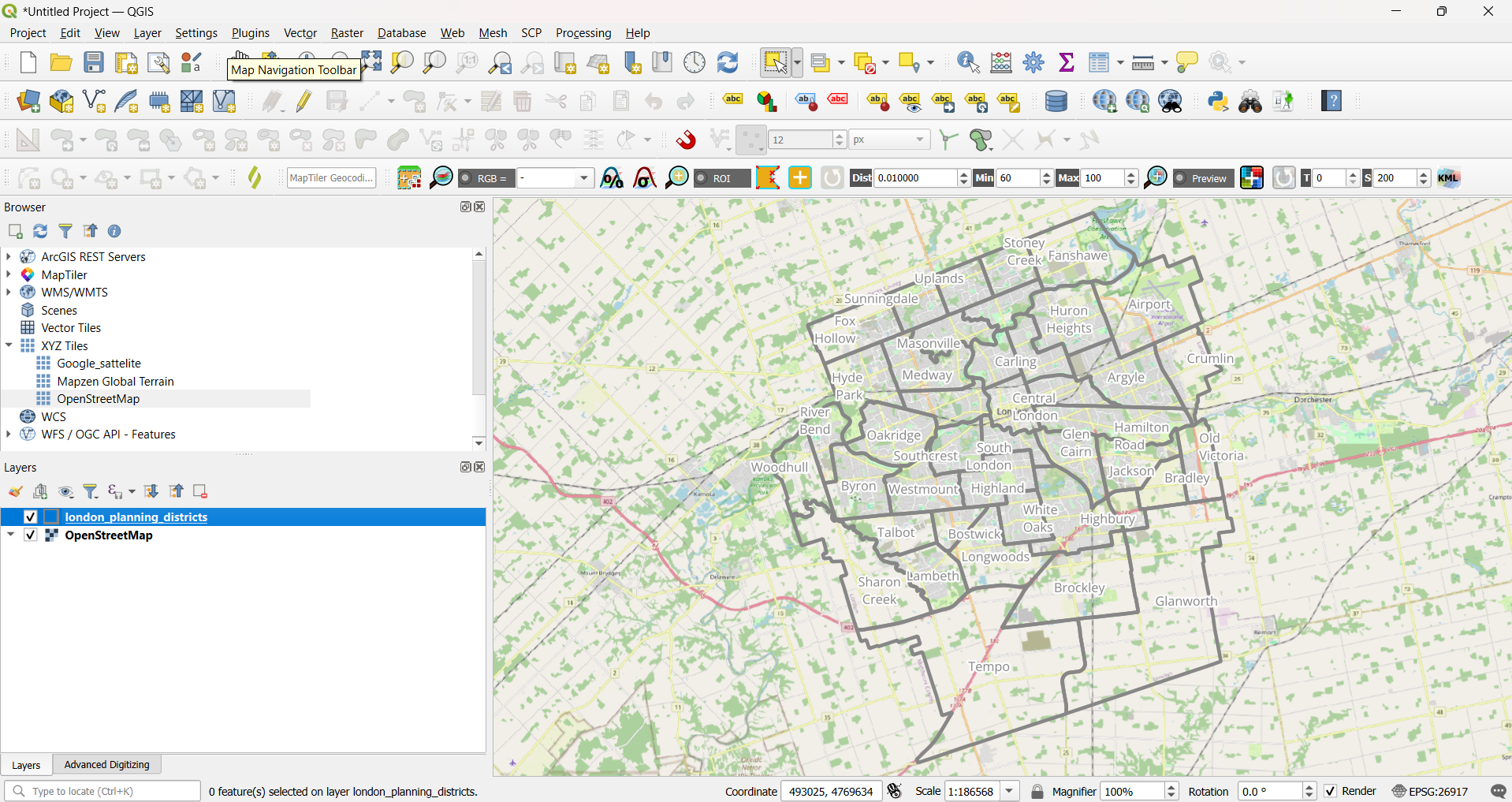Increase the Magnifier value stepper
Image resolution: width=1512 pixels, height=802 pixels.
1171,786
